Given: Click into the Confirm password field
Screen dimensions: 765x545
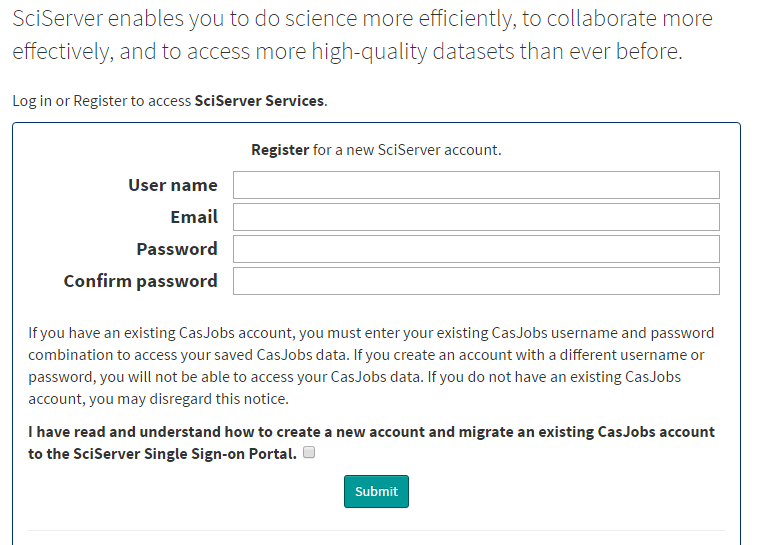Looking at the screenshot, I should 476,281.
